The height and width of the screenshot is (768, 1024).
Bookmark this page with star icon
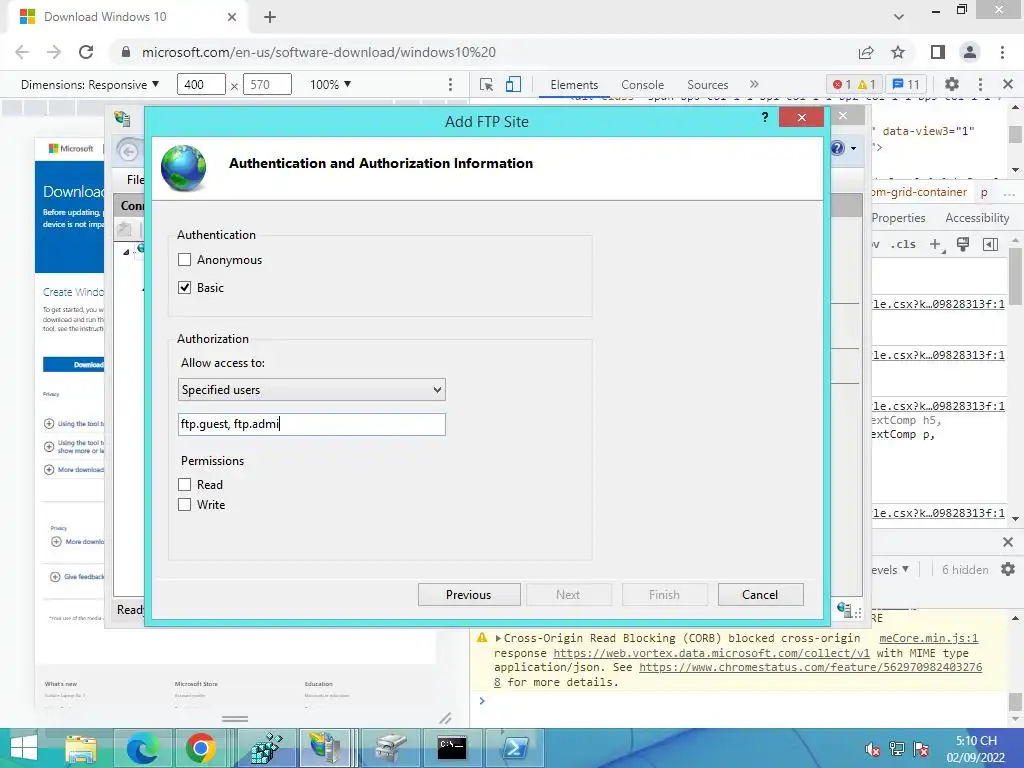(898, 52)
